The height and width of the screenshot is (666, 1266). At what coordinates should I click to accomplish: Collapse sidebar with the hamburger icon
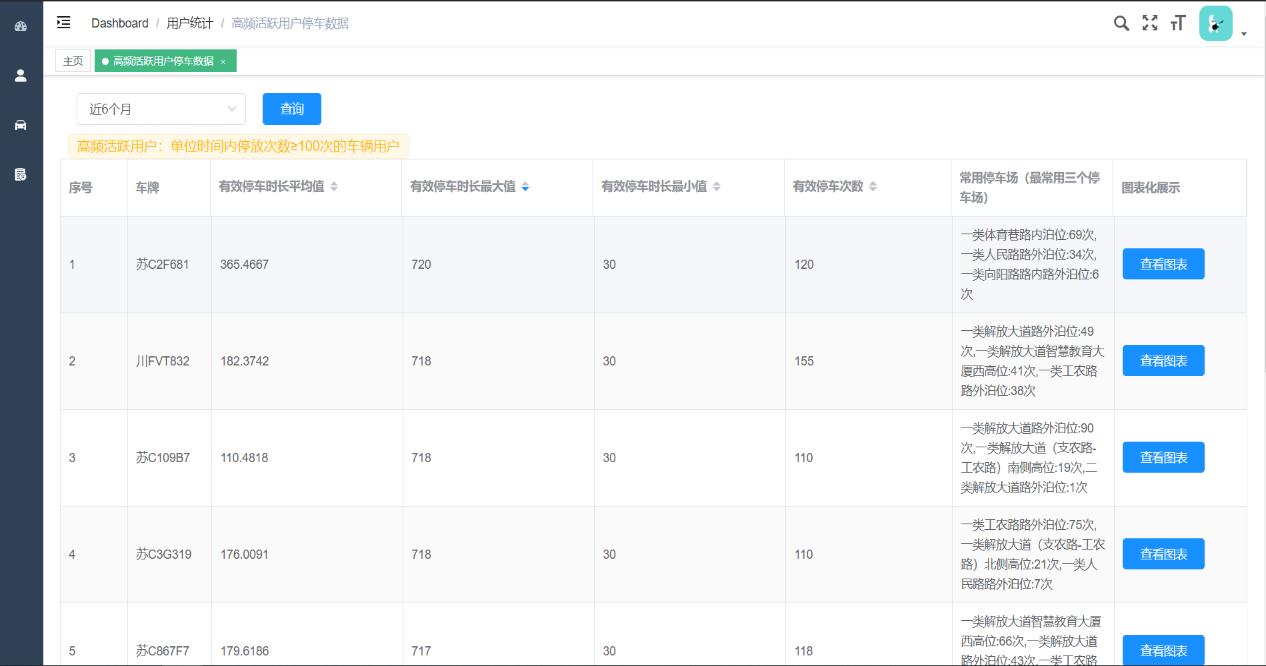(x=64, y=22)
